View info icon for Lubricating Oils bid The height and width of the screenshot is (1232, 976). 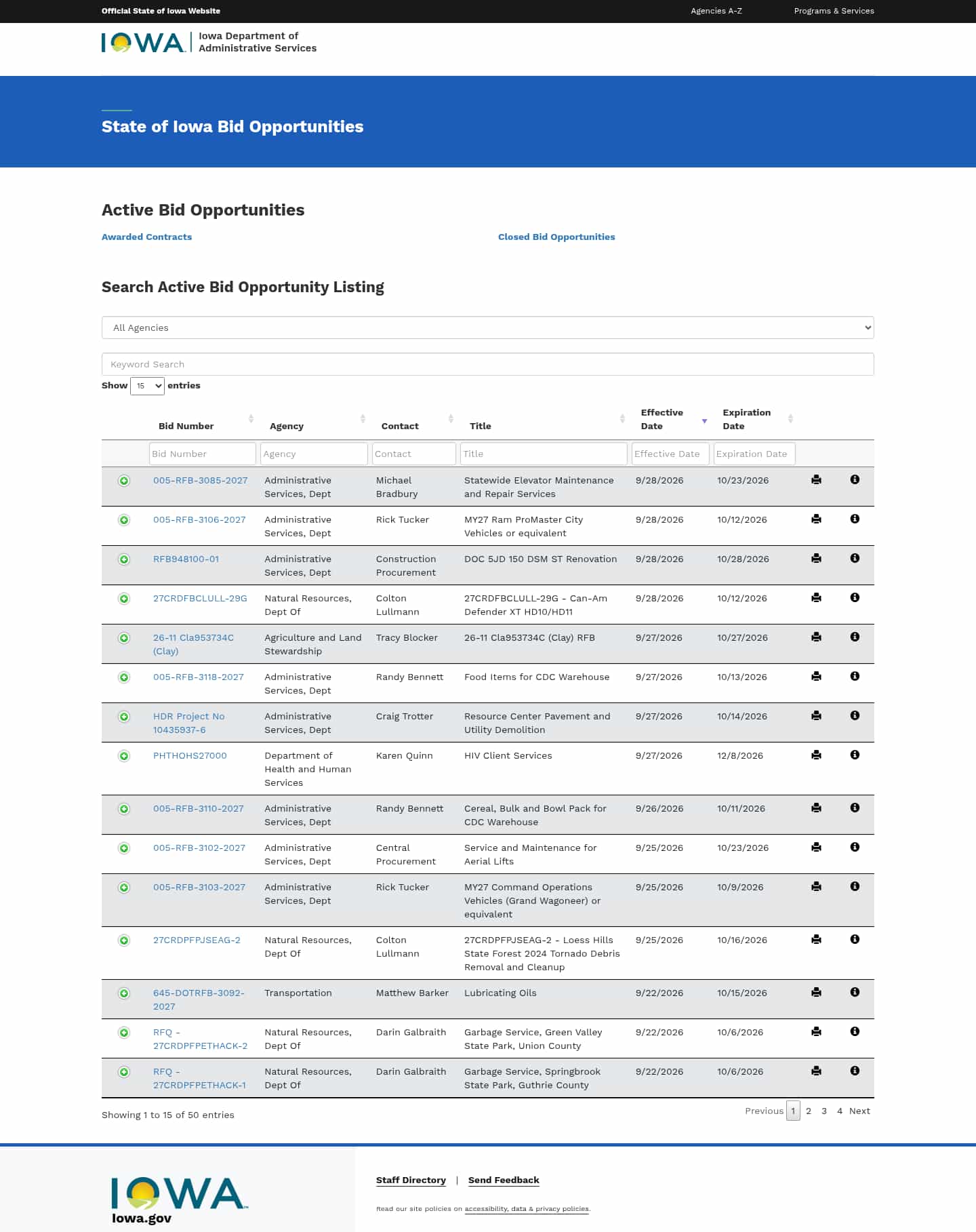pyautogui.click(x=855, y=992)
